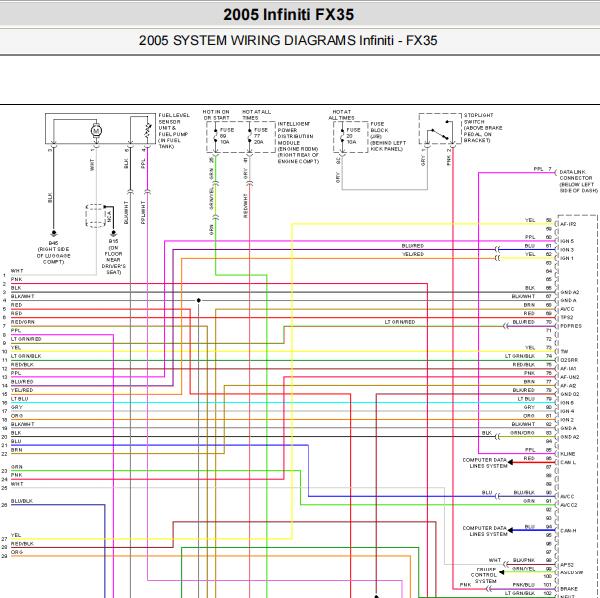Click the 'B15 (ON FLOOR NEAR DRIVER'S SEAT)' label
Image resolution: width=600 pixels, height=598 pixels.
(x=113, y=257)
